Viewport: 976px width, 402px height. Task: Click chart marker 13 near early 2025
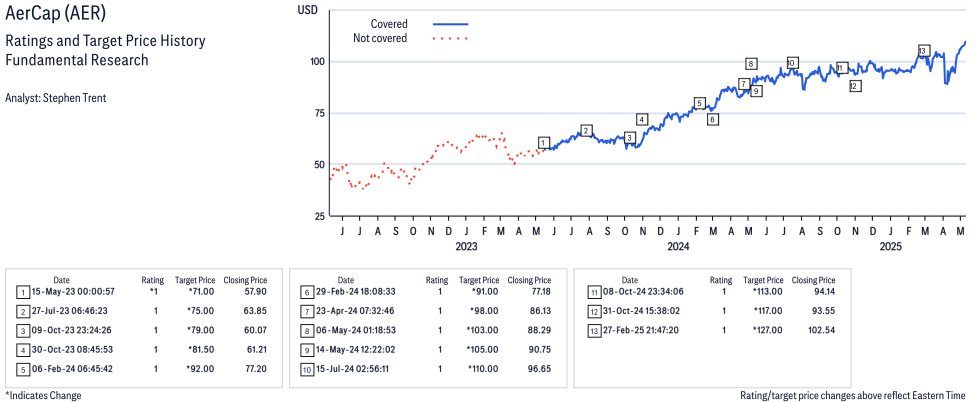click(923, 50)
